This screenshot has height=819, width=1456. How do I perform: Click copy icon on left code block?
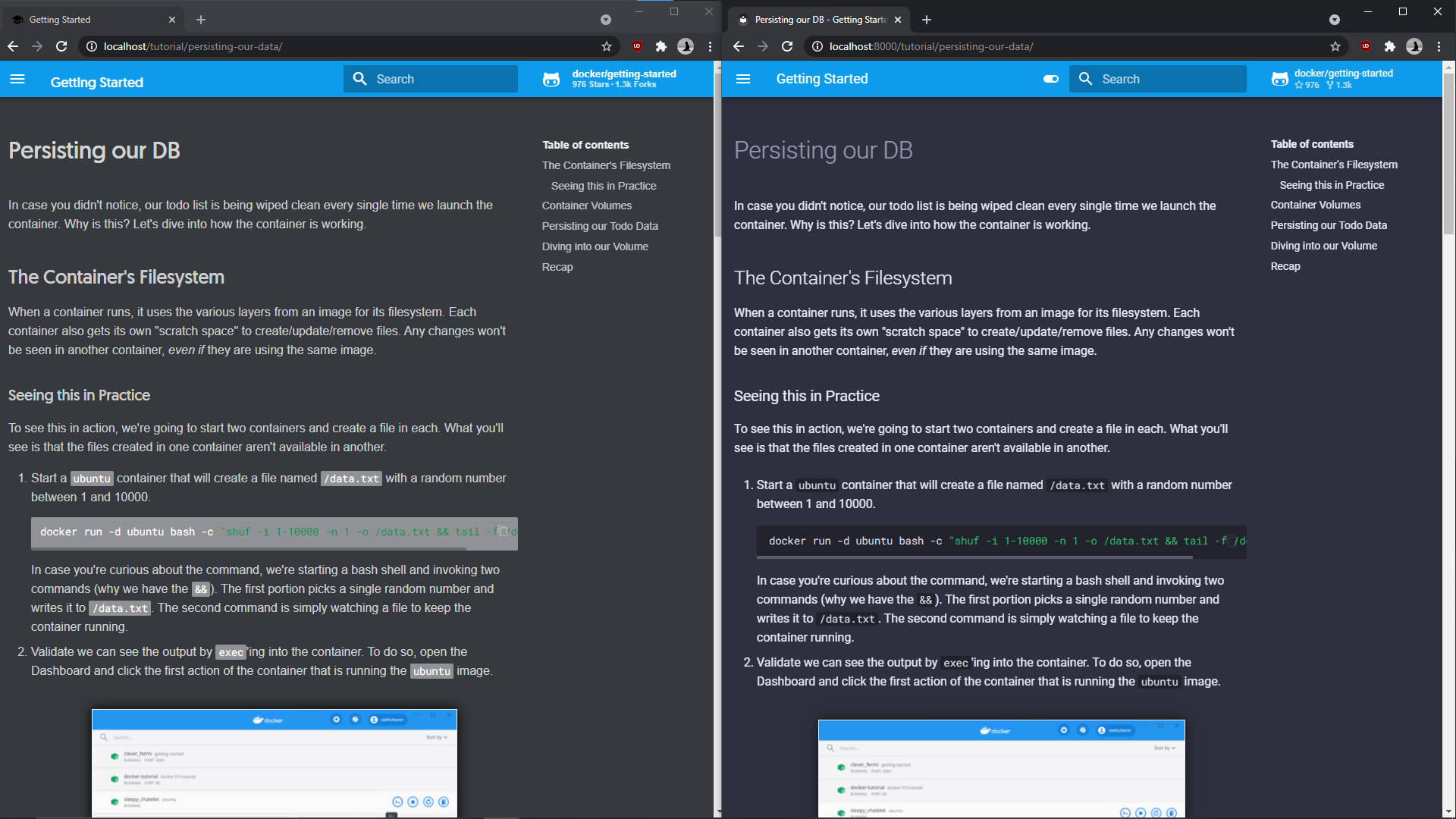pos(503,532)
